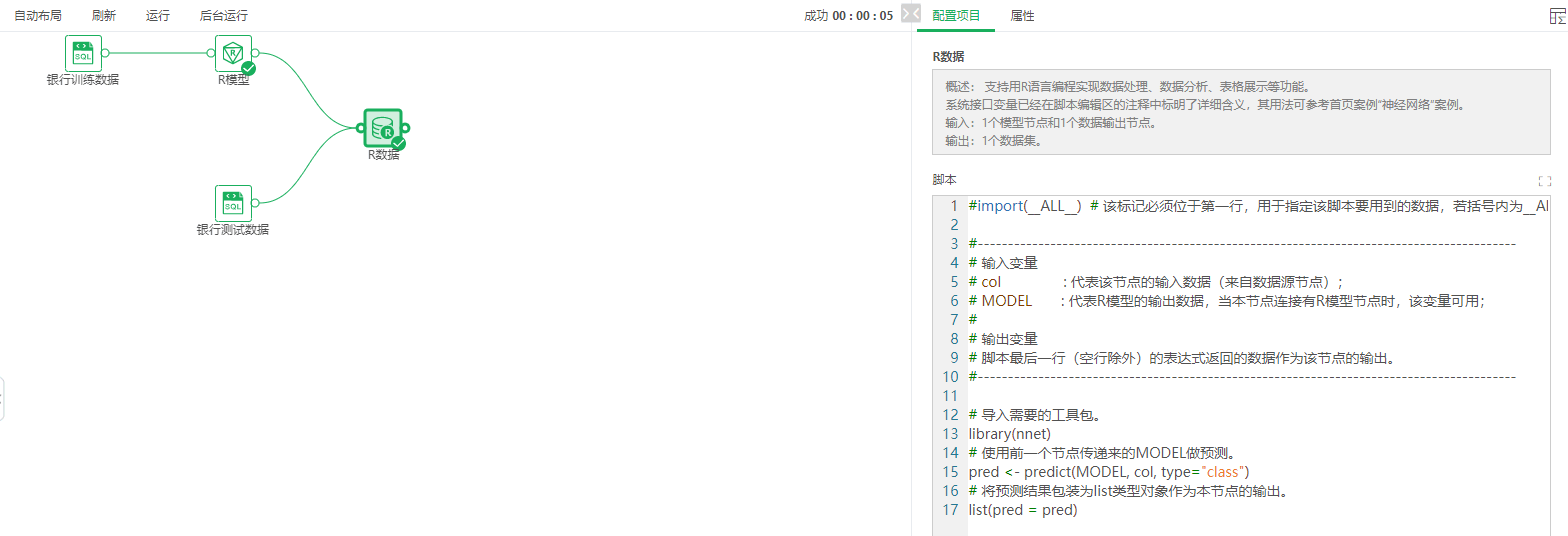The image size is (1568, 536).
Task: Click the output port of R数据 node
Action: pos(406,128)
